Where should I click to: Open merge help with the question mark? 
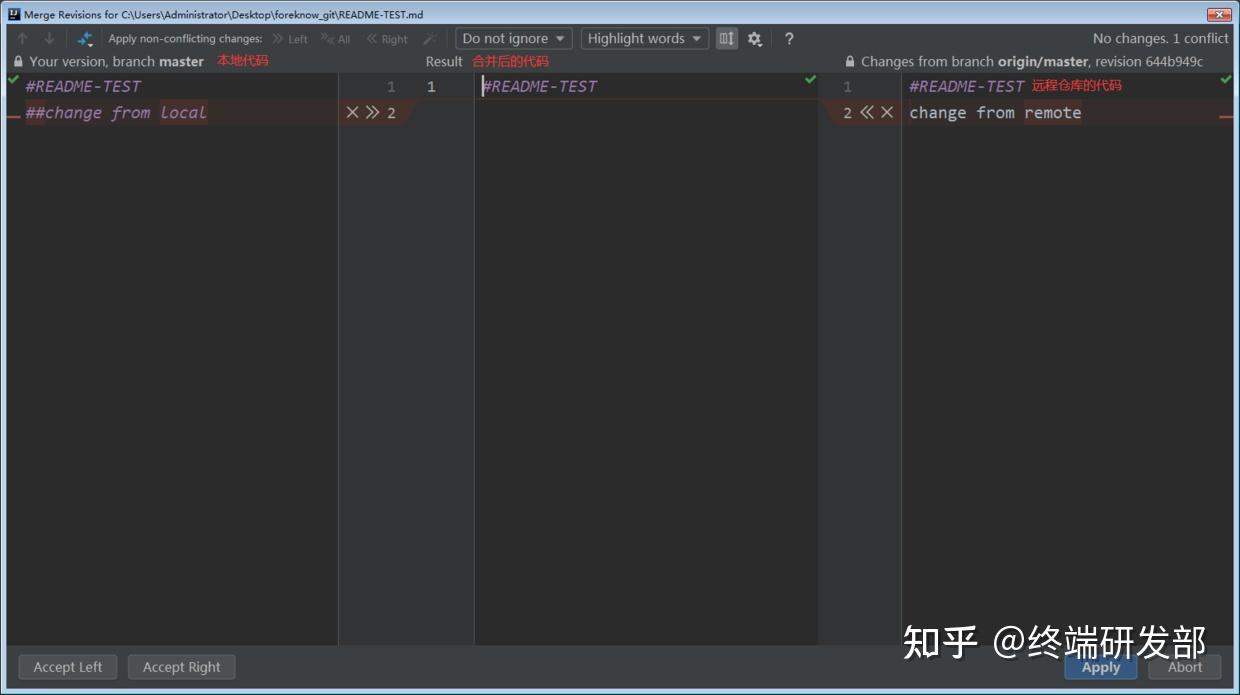[x=789, y=38]
